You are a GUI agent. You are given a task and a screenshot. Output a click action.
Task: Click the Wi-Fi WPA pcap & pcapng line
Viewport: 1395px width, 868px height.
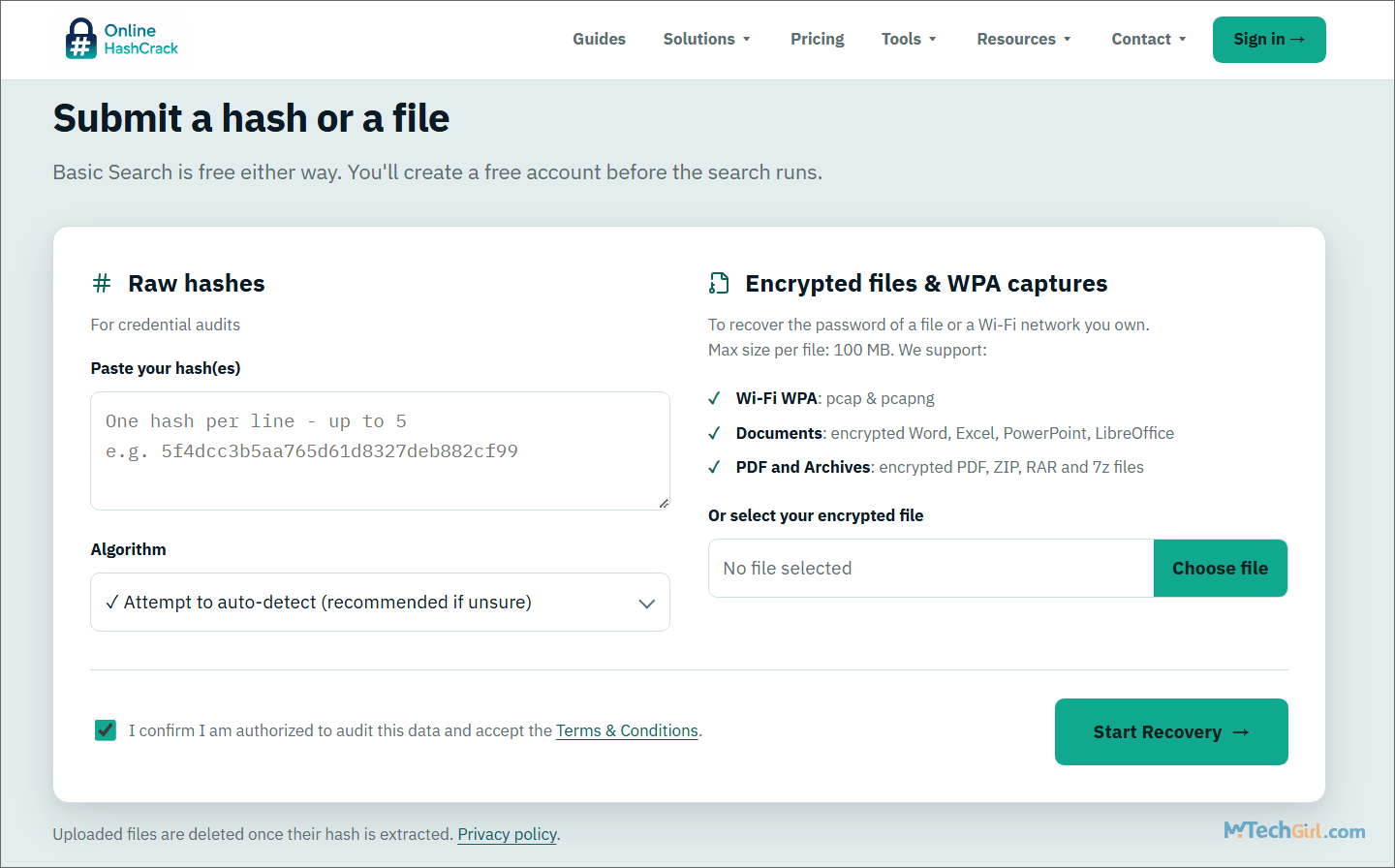[835, 398]
